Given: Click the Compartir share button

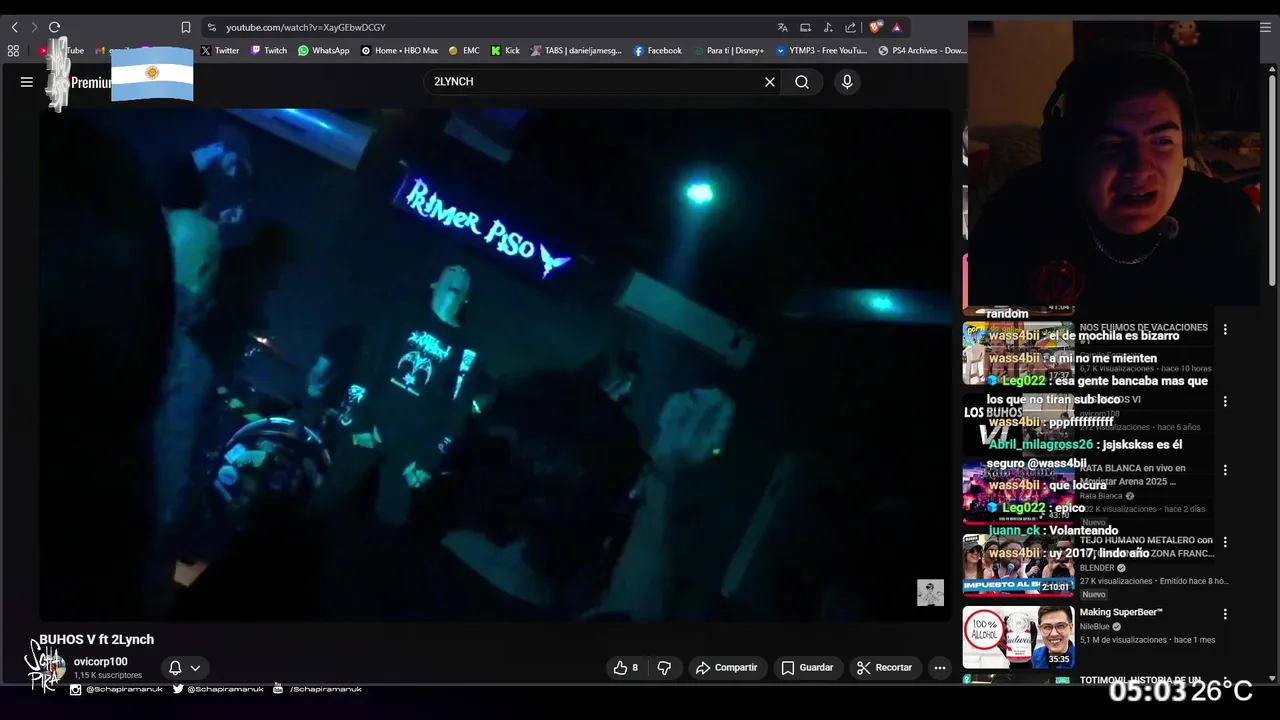Looking at the screenshot, I should coord(727,668).
